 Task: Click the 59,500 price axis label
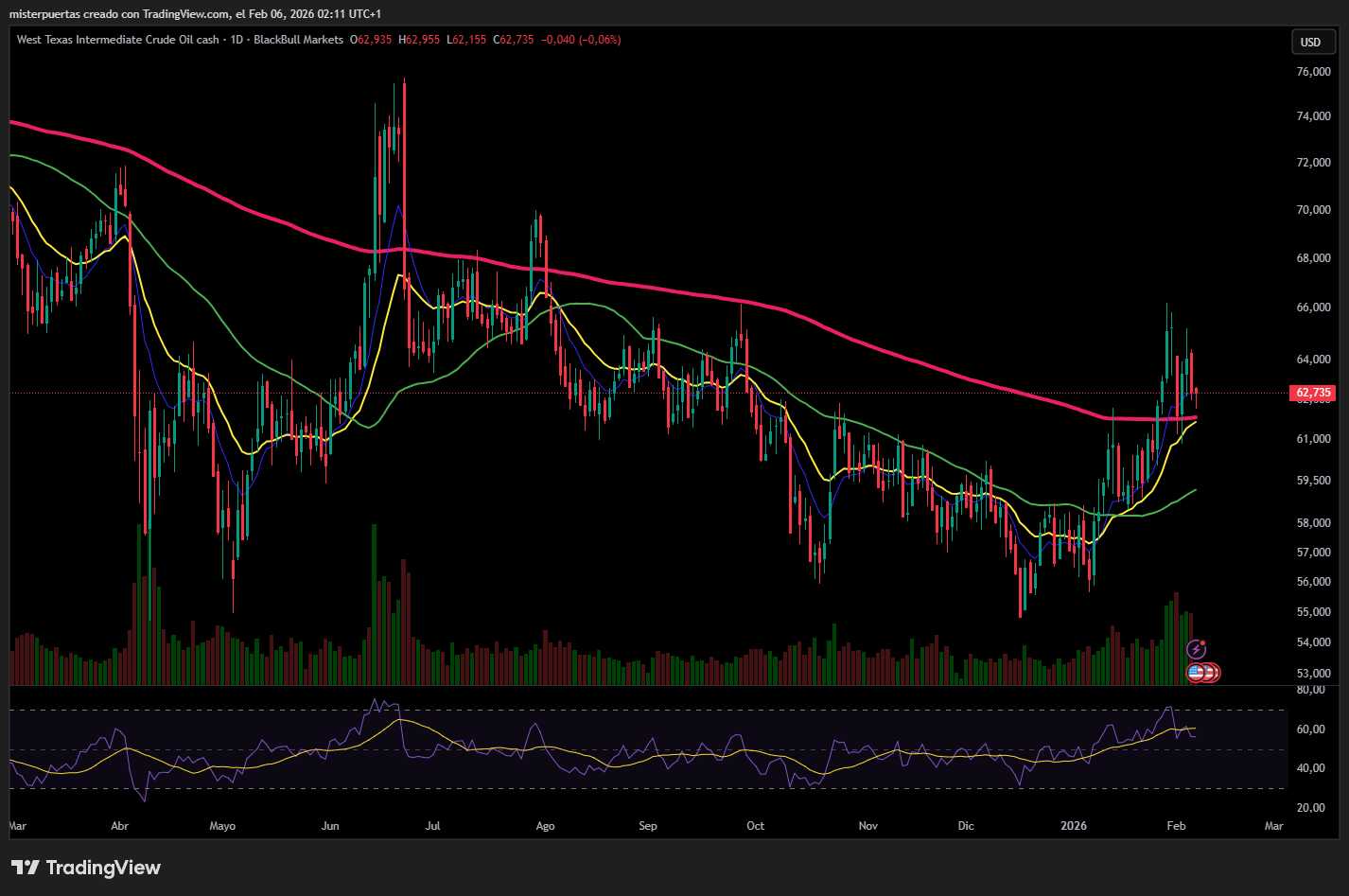1314,481
